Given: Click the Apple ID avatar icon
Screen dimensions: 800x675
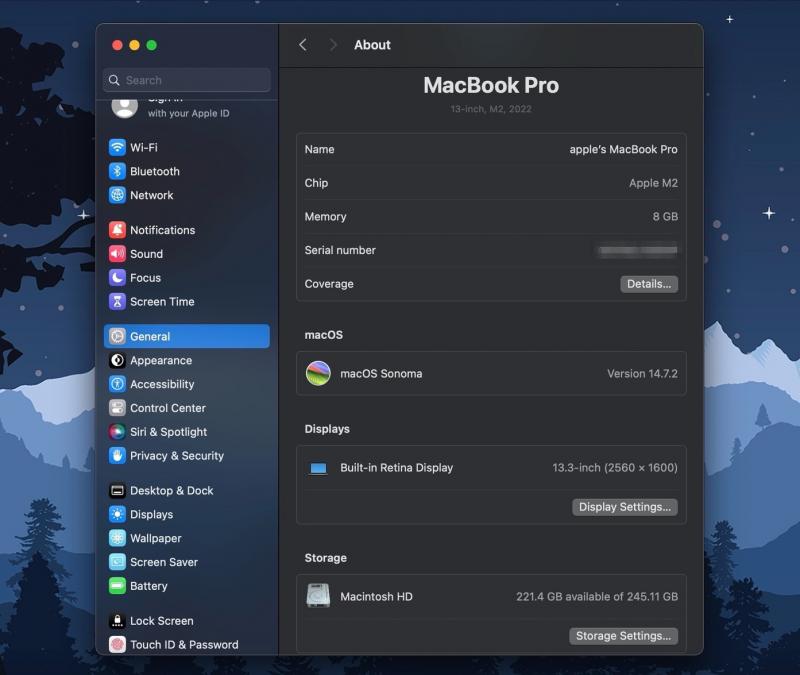Looking at the screenshot, I should [x=124, y=108].
